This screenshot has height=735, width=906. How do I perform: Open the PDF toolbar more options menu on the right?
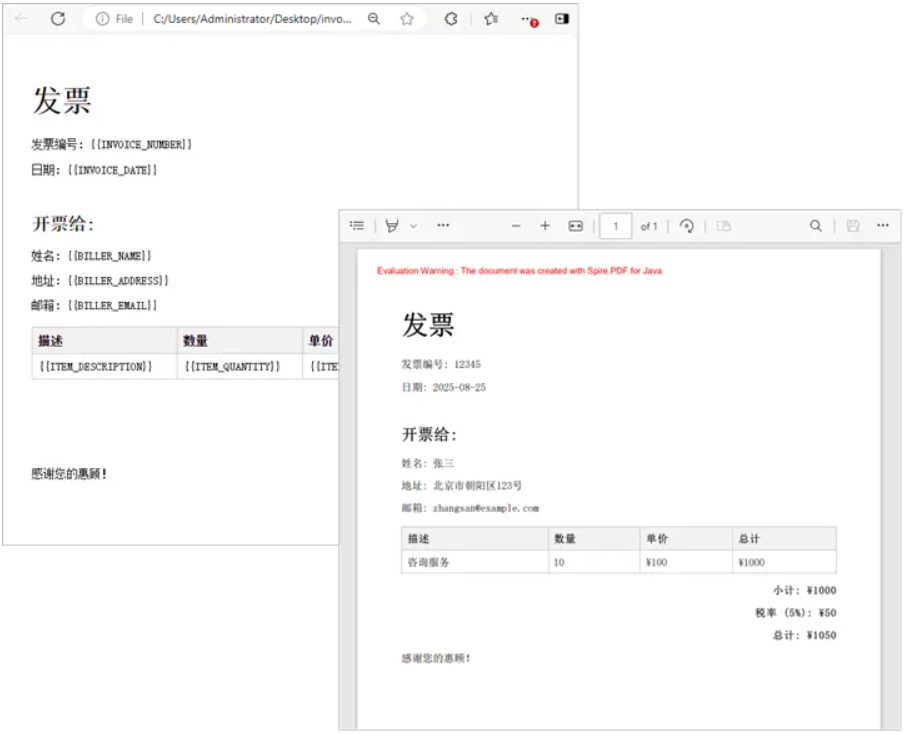point(882,226)
